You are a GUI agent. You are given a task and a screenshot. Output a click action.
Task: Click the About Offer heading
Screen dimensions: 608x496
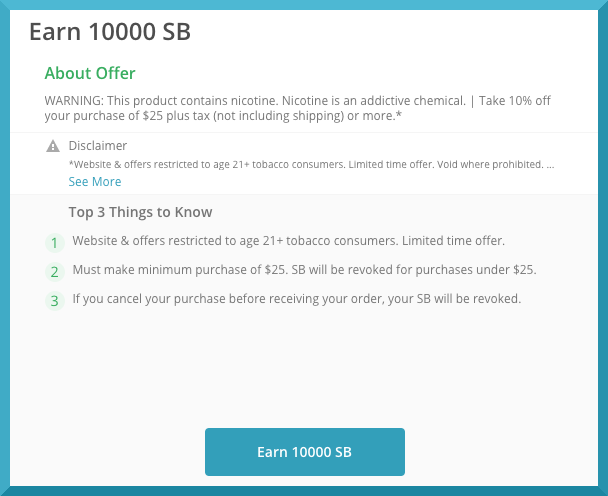coord(90,73)
